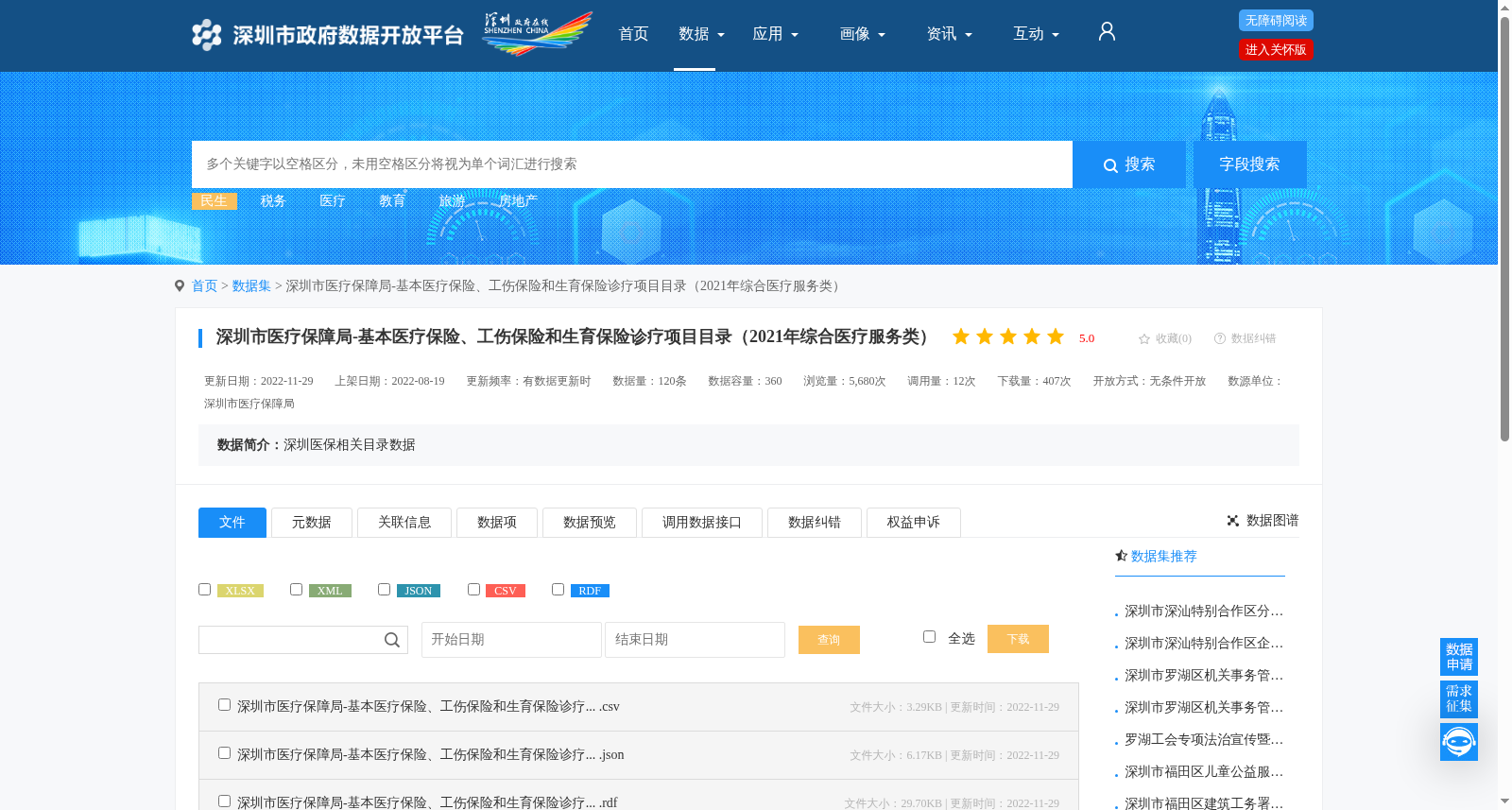This screenshot has height=810, width=1512.
Task: Click the 医疗 keyword tag
Action: [333, 201]
